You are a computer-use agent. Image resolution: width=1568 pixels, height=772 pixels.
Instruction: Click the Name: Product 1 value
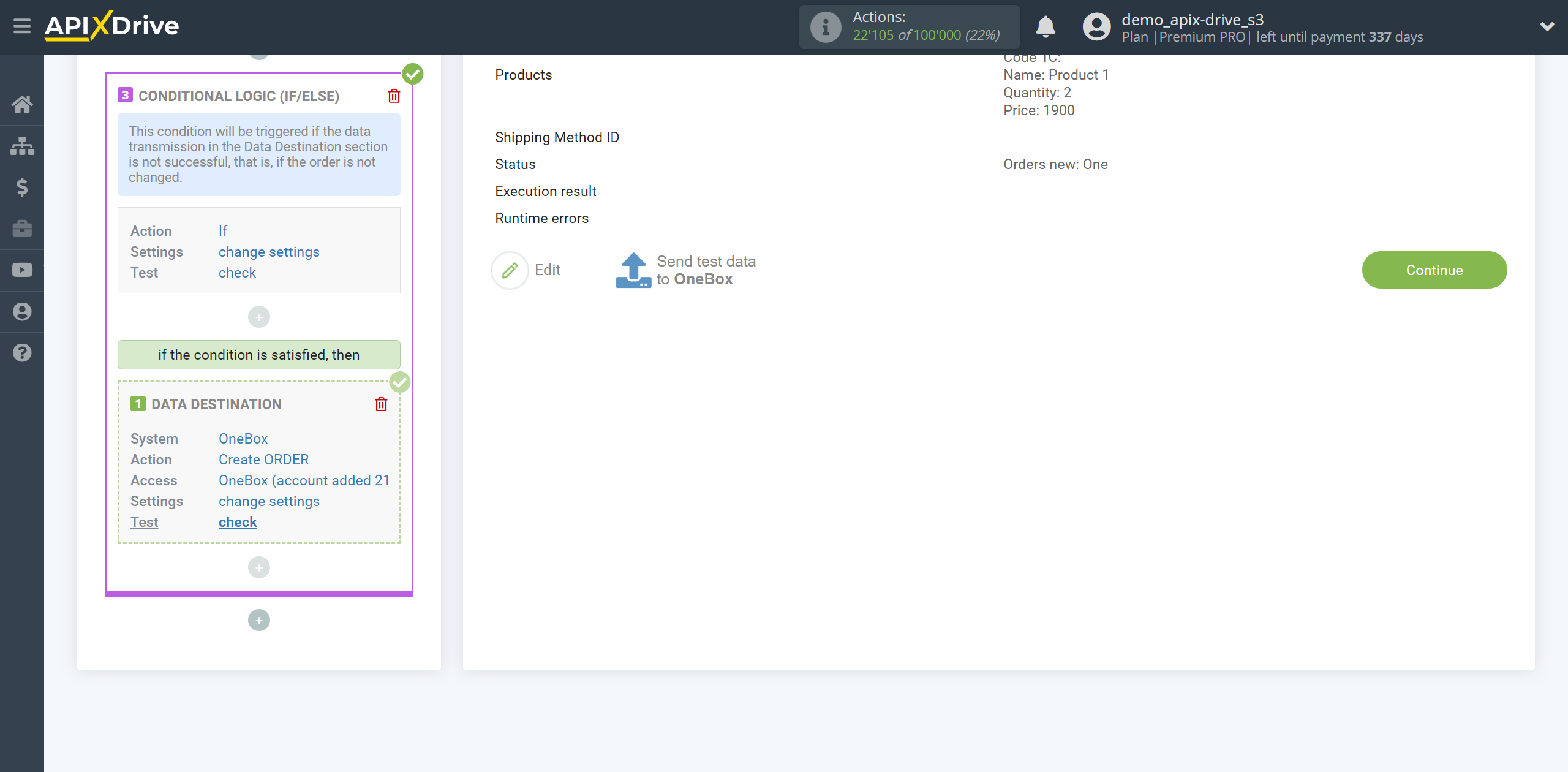pos(1056,75)
